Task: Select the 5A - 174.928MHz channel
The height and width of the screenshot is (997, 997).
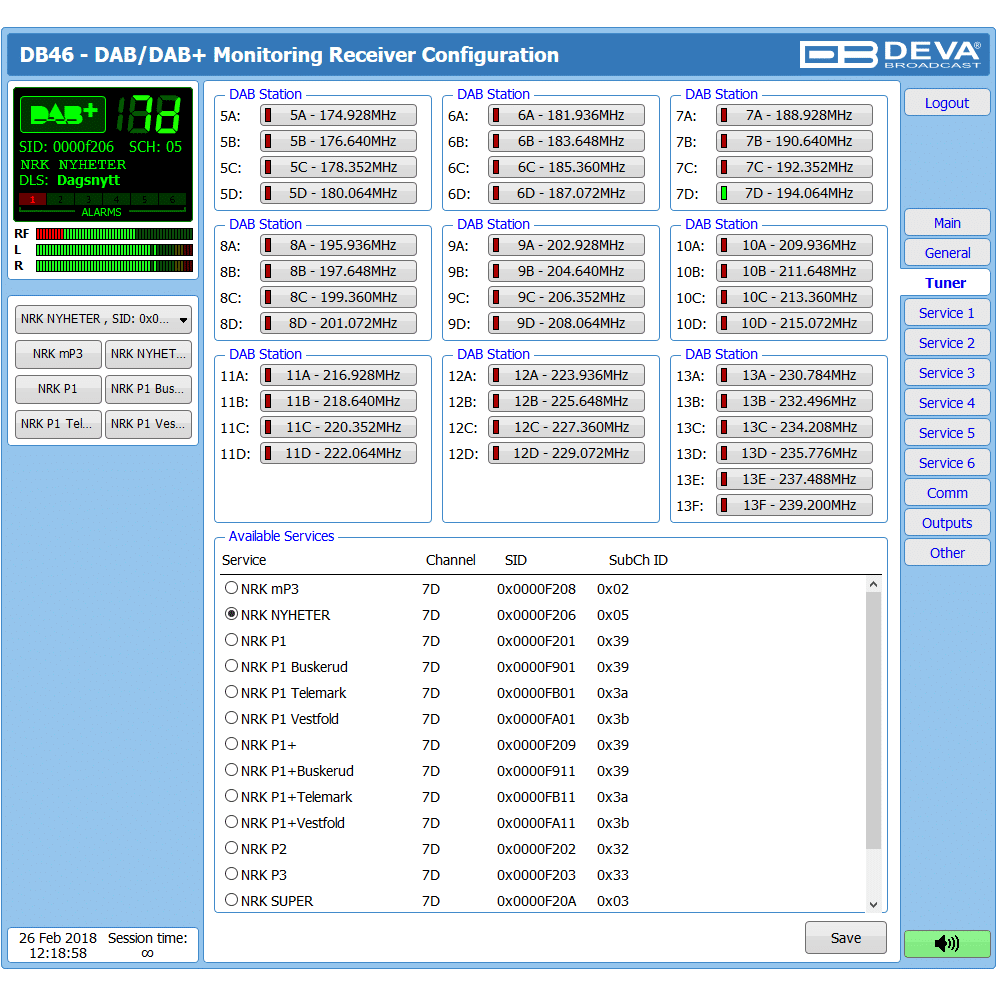Action: click(338, 115)
